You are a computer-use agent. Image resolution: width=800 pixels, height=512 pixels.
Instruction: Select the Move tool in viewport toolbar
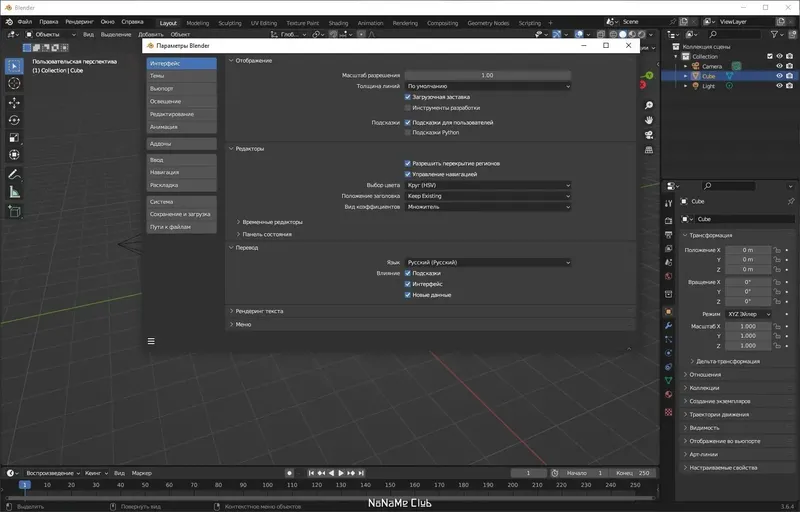14,102
